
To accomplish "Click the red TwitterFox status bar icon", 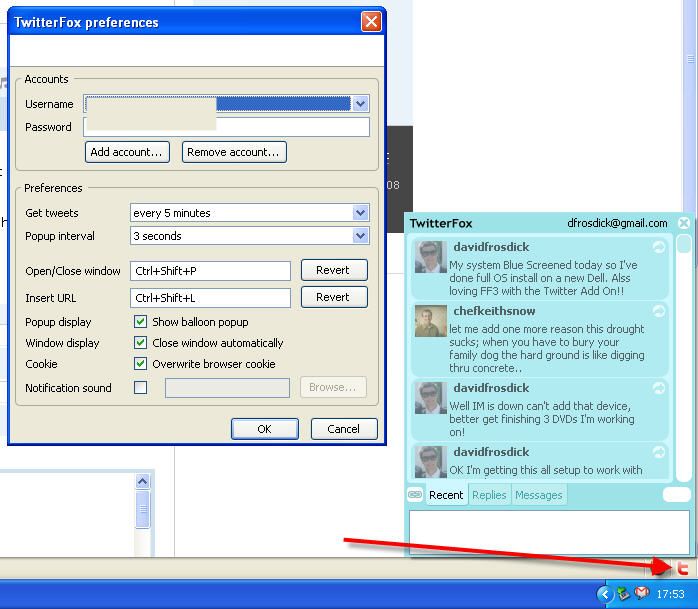I will 682,568.
